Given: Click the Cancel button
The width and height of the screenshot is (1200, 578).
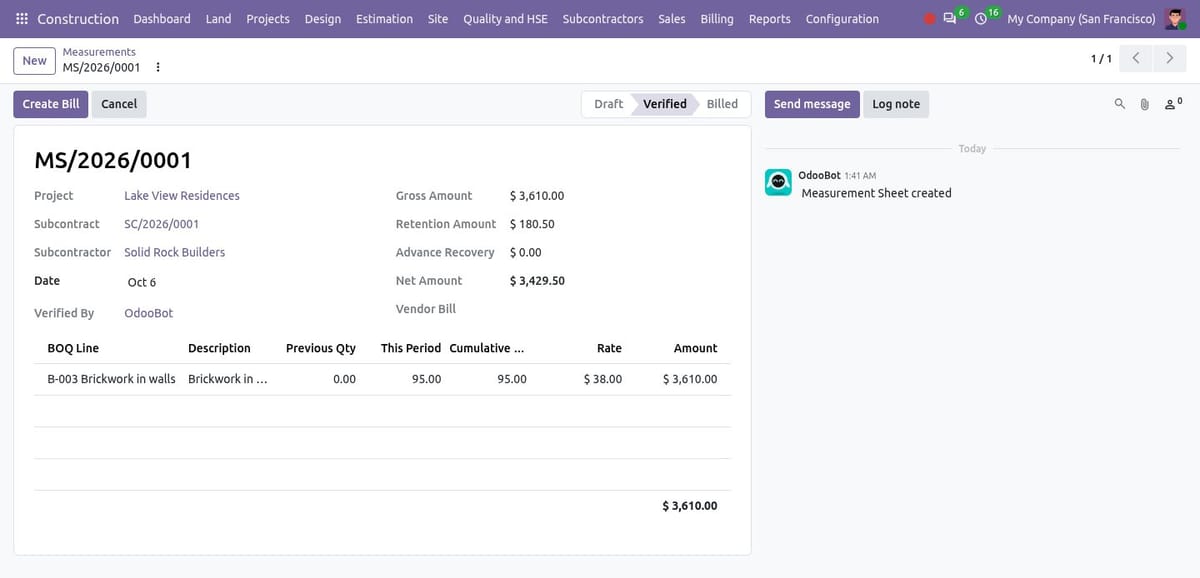Looking at the screenshot, I should (x=119, y=104).
